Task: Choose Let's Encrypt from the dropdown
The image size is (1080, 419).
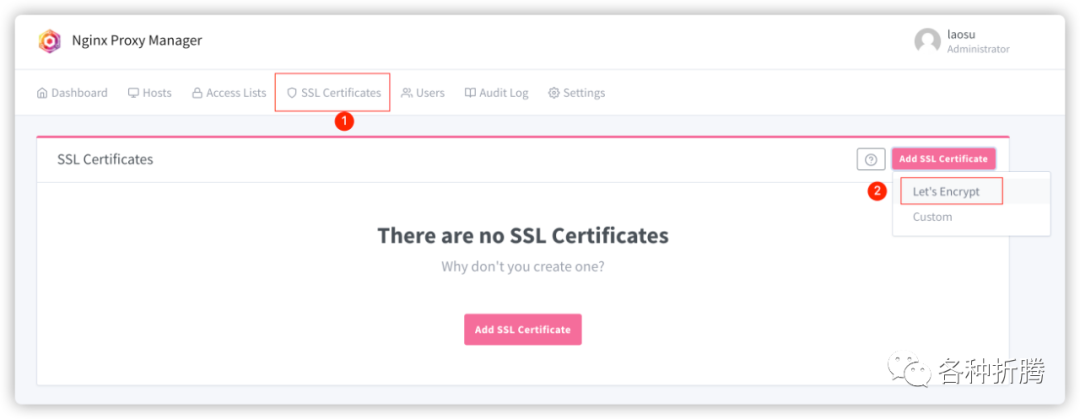Action: pos(946,191)
